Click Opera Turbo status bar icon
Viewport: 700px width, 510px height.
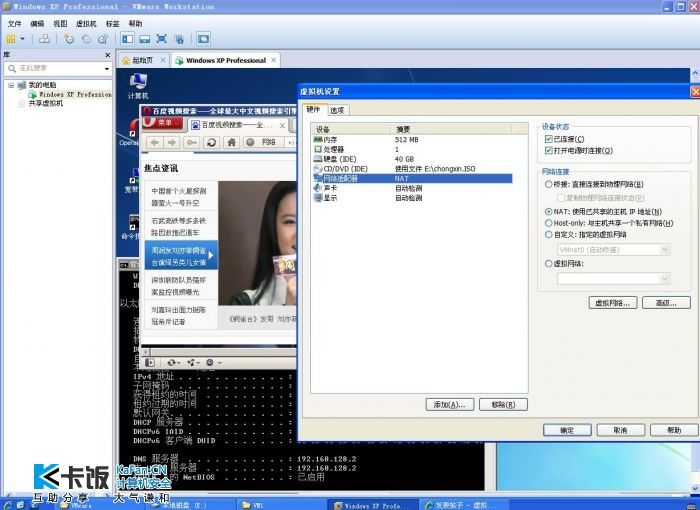(x=213, y=363)
